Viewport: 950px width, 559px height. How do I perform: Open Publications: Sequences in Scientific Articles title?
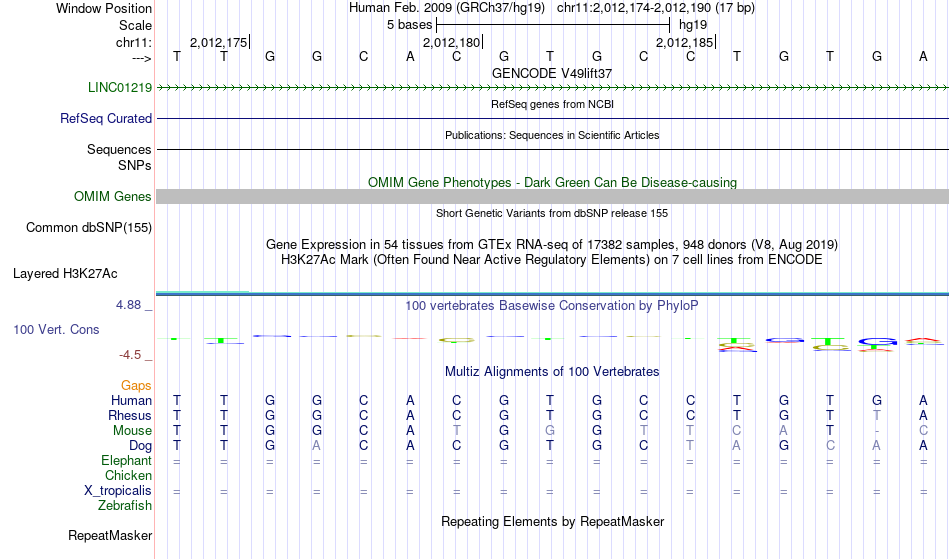[x=552, y=135]
